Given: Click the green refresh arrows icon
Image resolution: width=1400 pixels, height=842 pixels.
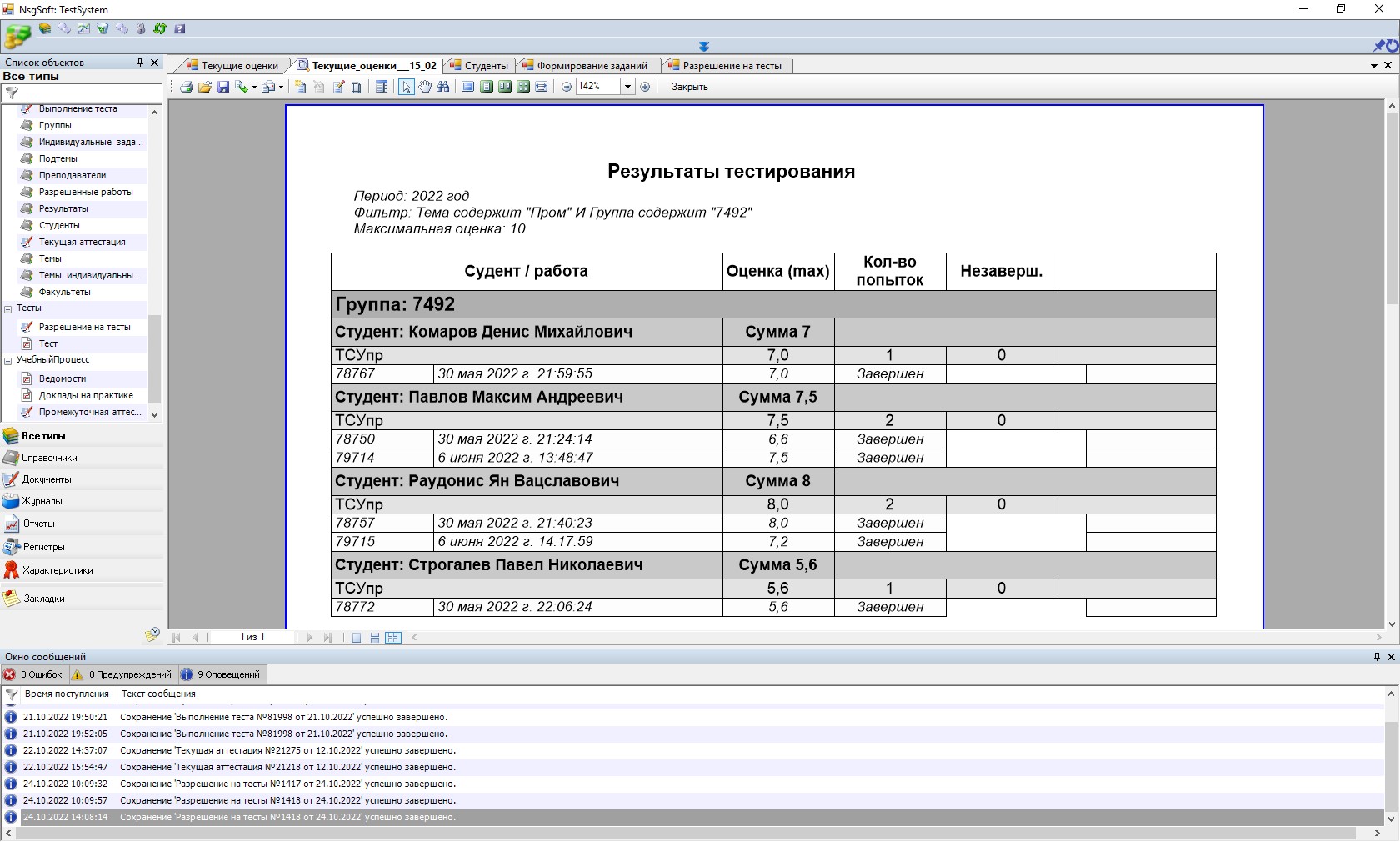Looking at the screenshot, I should [x=160, y=28].
